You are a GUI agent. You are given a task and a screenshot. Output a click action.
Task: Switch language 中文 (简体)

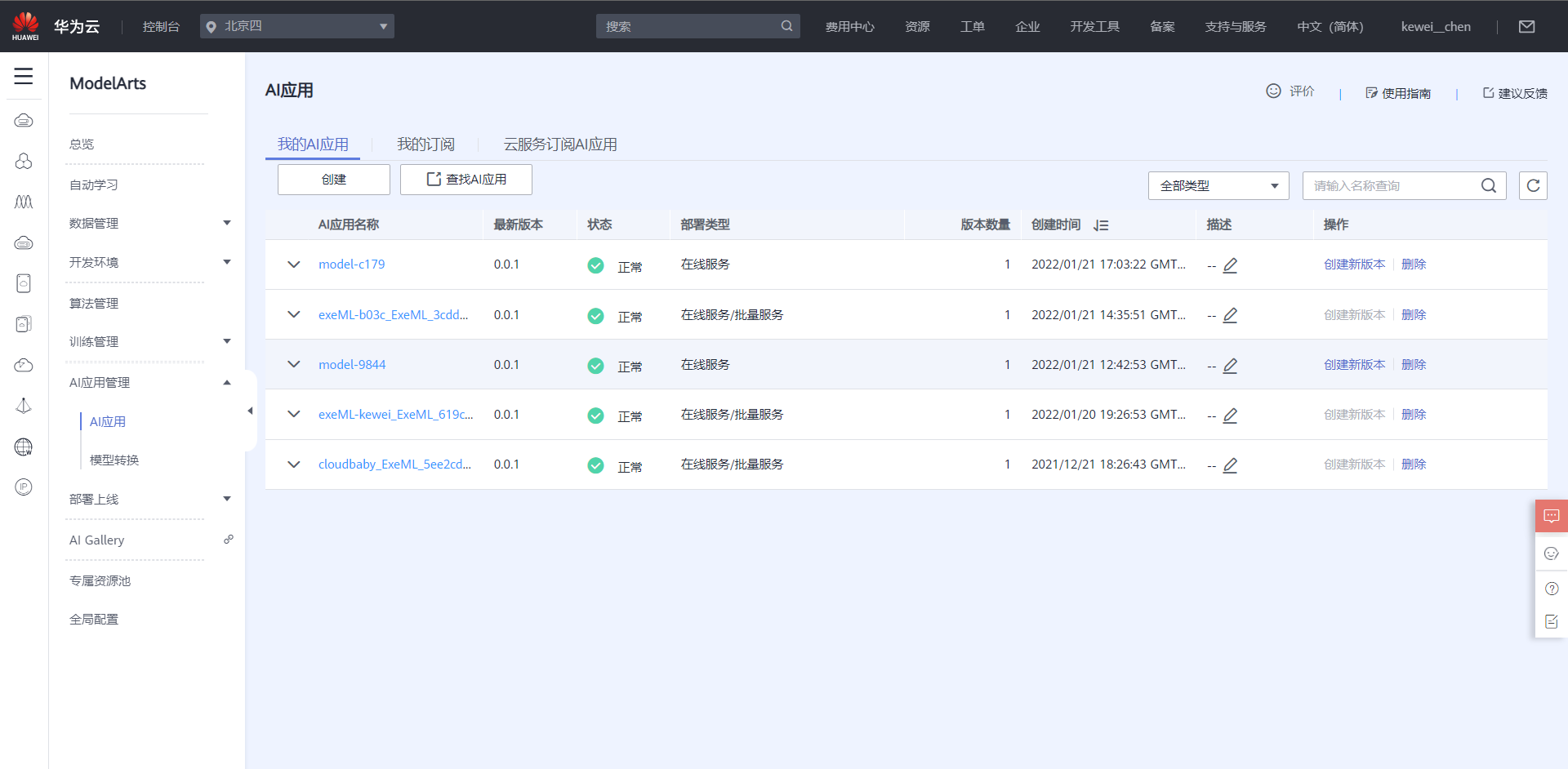pyautogui.click(x=1330, y=26)
